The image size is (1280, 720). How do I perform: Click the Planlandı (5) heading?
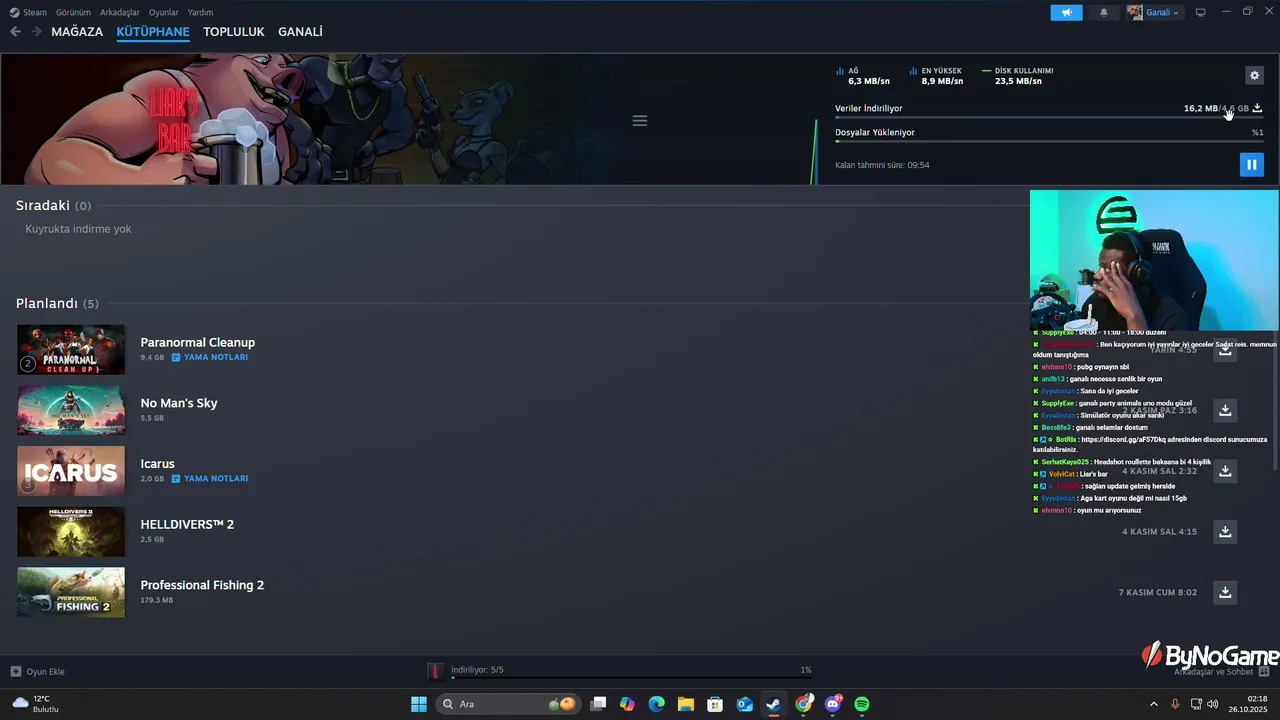coord(57,303)
